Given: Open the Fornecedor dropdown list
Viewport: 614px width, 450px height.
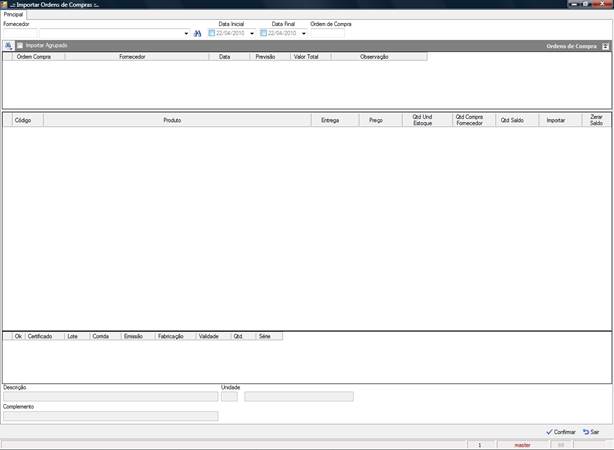Looking at the screenshot, I should point(186,34).
